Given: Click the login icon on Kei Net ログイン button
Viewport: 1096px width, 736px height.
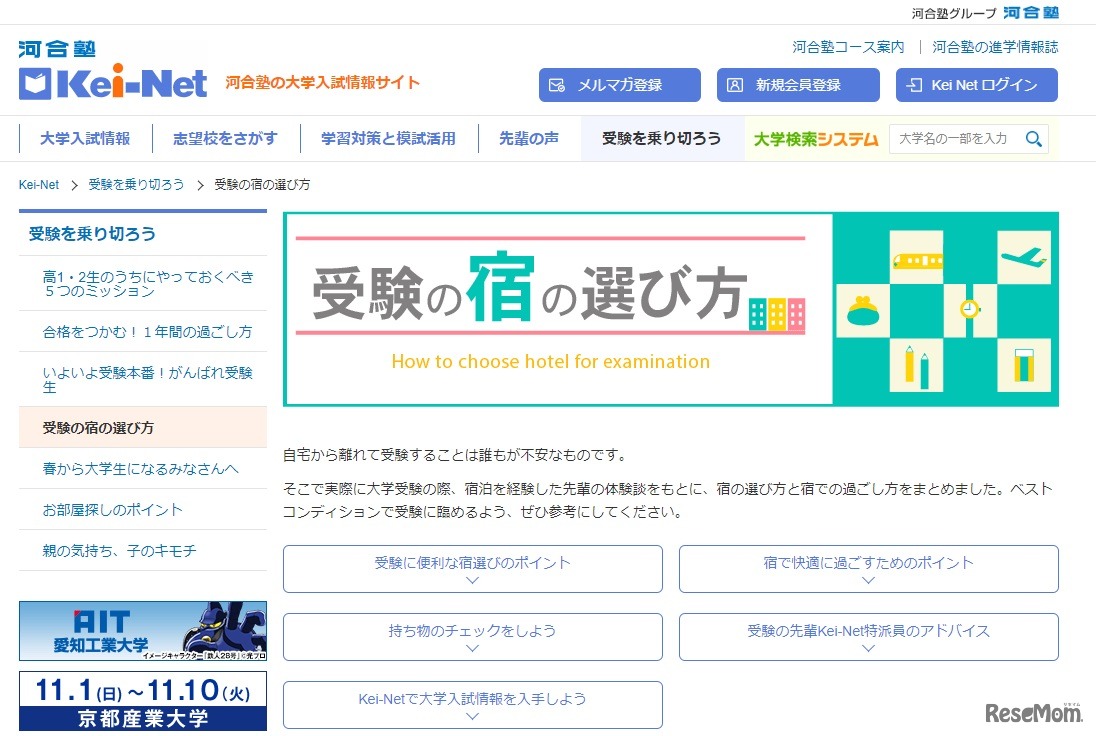Looking at the screenshot, I should [913, 85].
